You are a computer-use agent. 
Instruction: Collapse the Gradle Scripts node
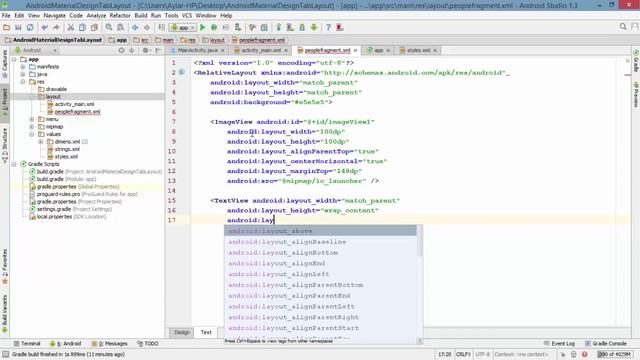point(15,164)
